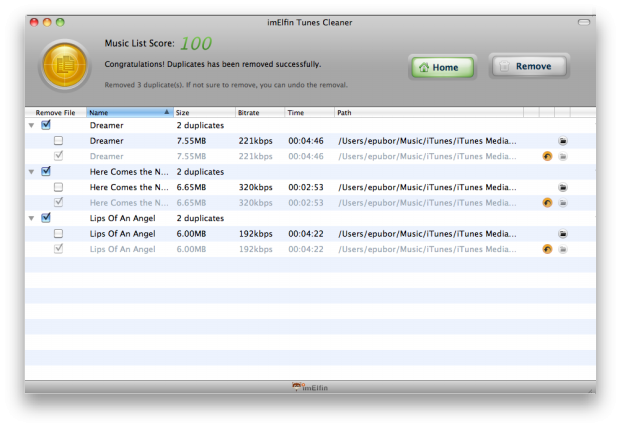Collapse the Here Comes the N... duplicates group
Viewport: 620px width, 428px height.
(32, 172)
